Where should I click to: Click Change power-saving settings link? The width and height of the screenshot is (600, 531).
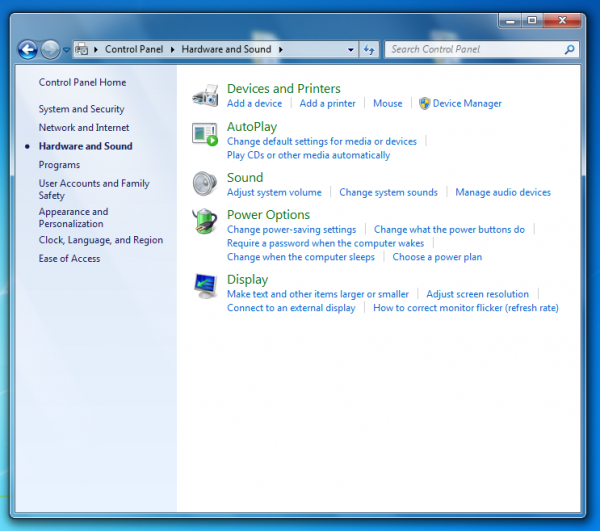coord(292,230)
